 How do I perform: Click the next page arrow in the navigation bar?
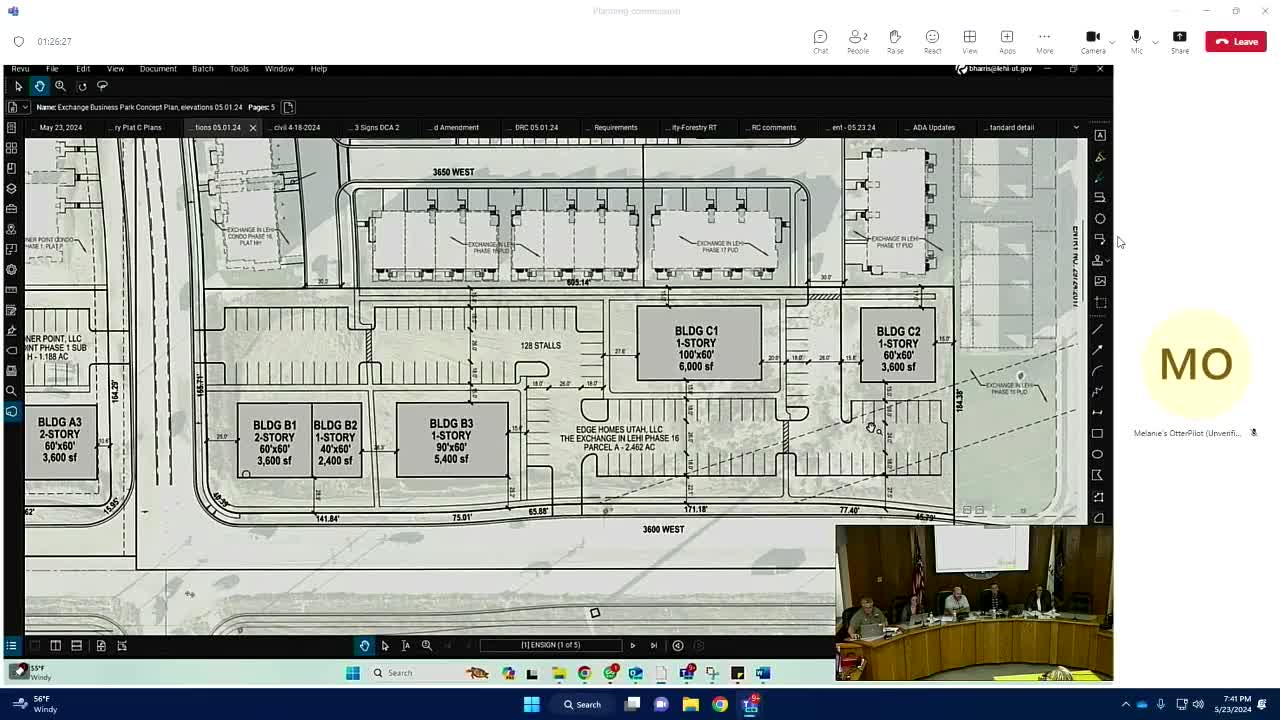[633, 645]
